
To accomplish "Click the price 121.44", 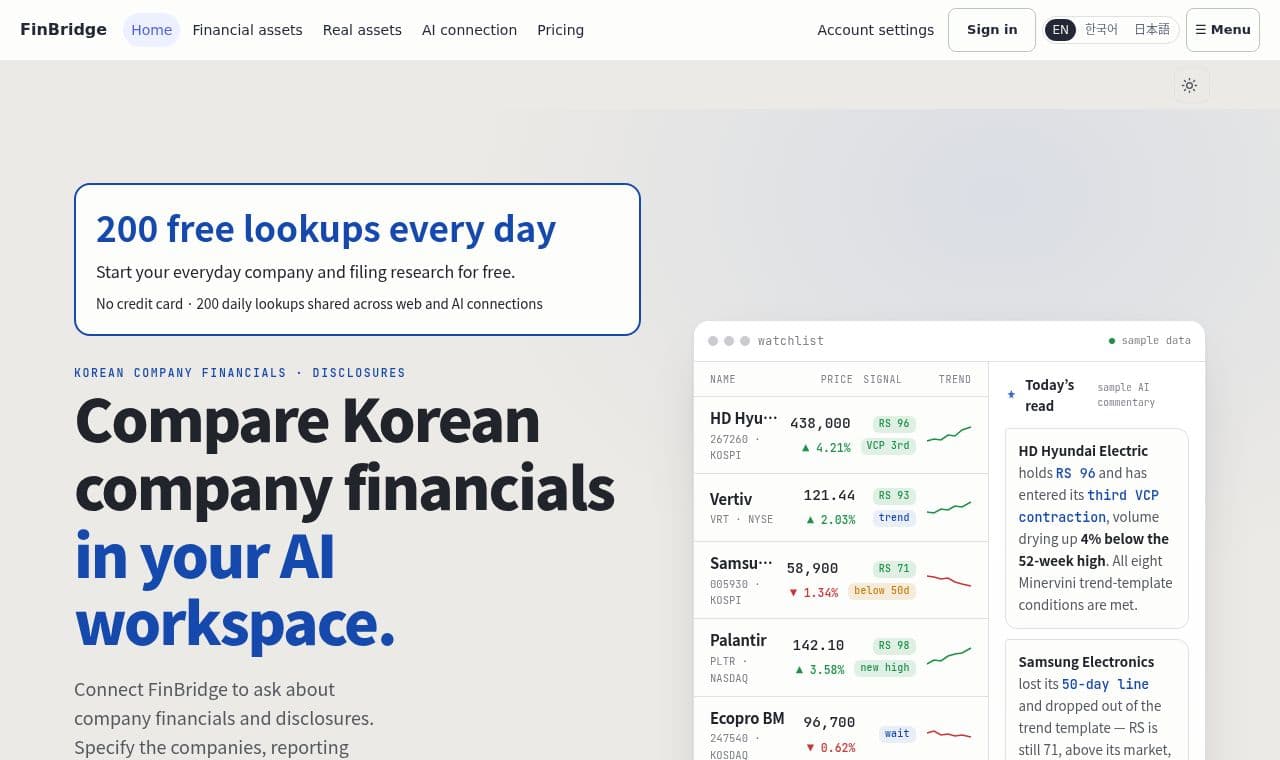I will coord(829,495).
